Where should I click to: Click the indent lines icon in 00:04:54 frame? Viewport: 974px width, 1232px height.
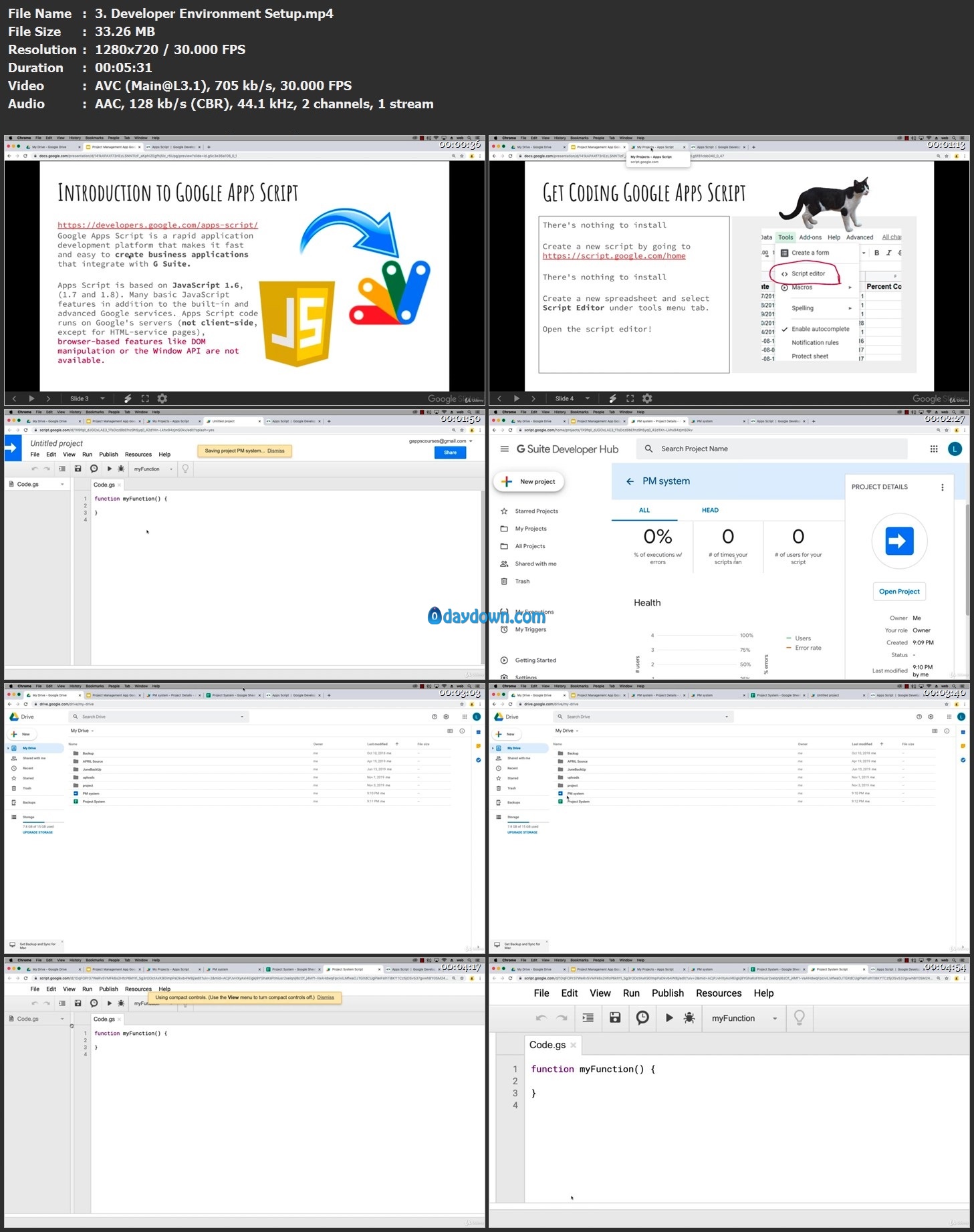pos(588,1017)
